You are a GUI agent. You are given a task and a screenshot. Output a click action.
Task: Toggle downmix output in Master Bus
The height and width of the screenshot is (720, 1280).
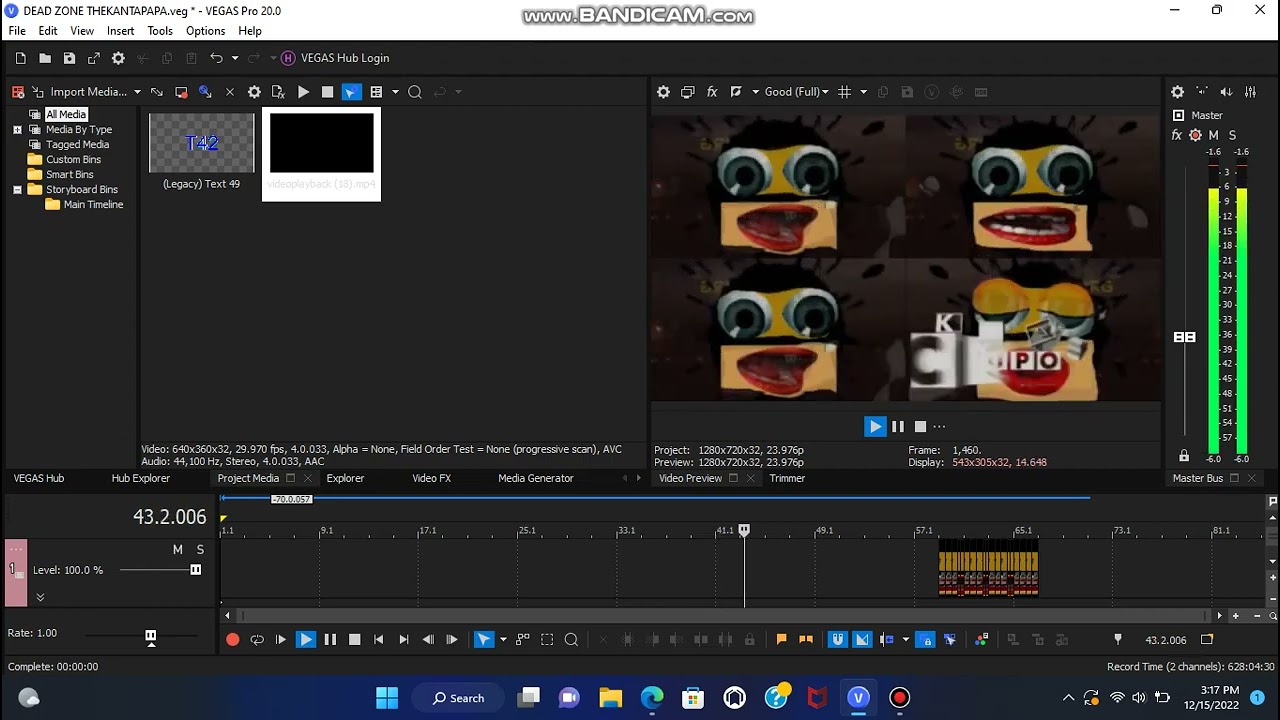1202,92
